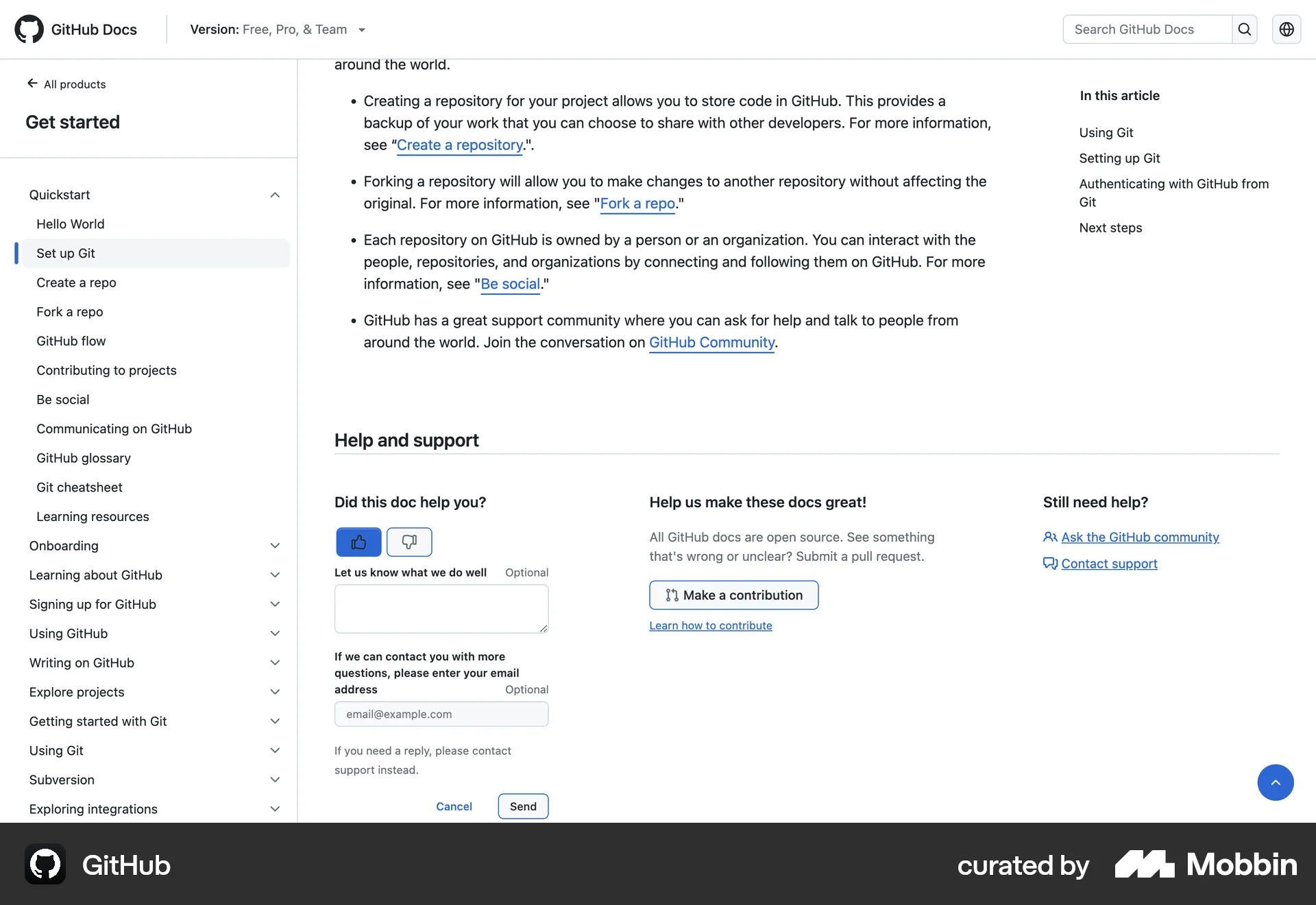
Task: Click the Make a contribution button
Action: click(733, 595)
